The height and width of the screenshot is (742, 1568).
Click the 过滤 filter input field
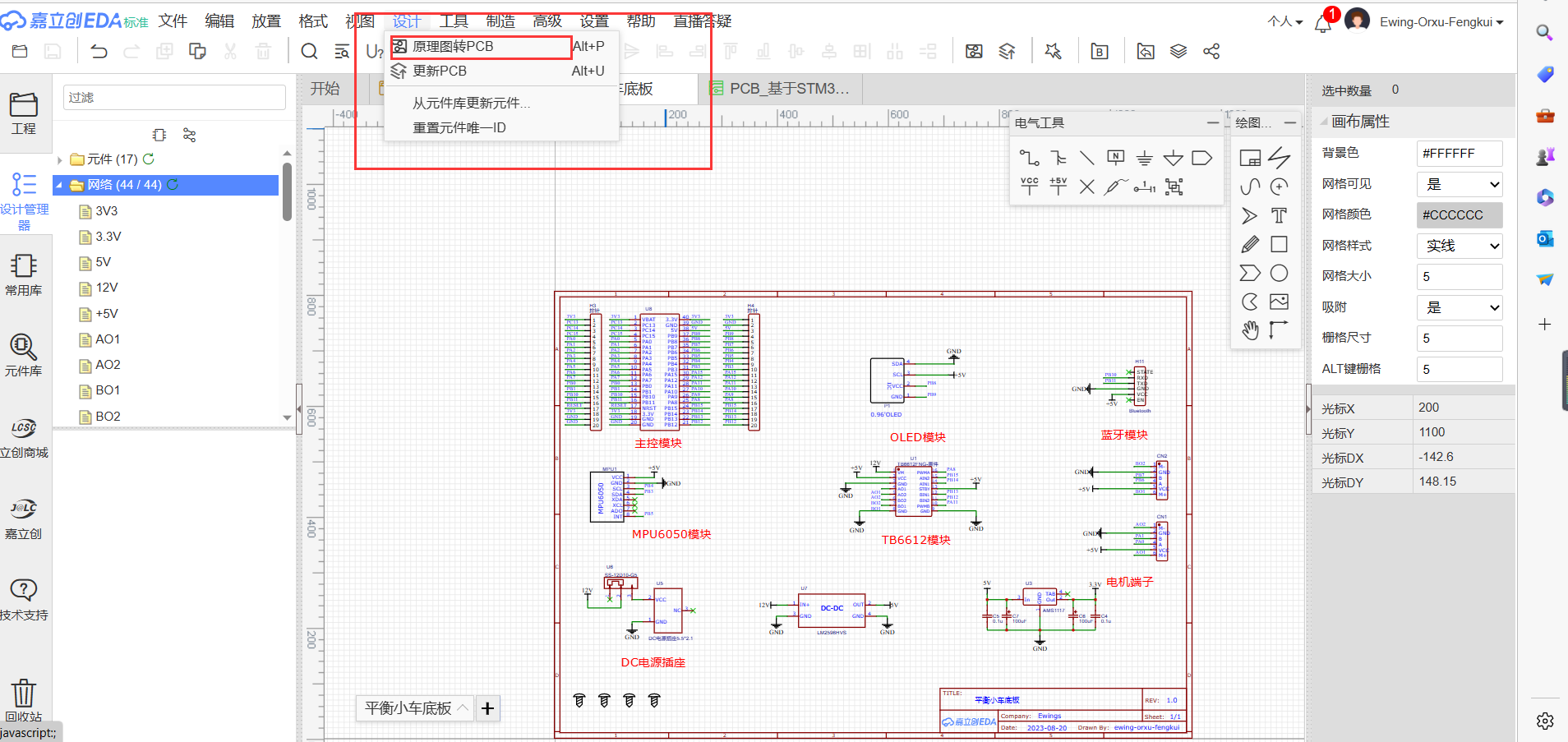(174, 97)
